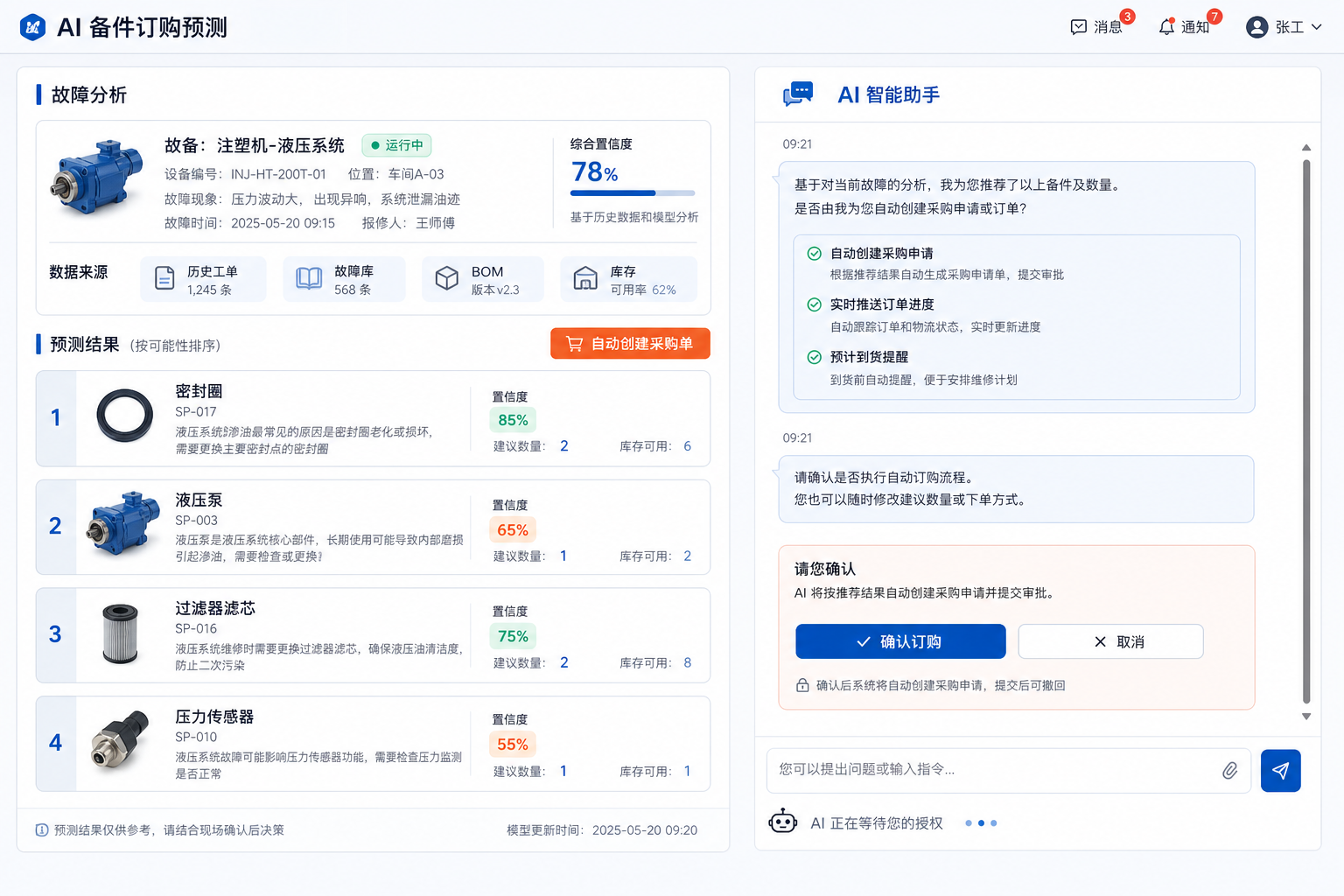Click the chat scrollbar down arrow
The height and width of the screenshot is (896, 1344).
pos(1305,716)
